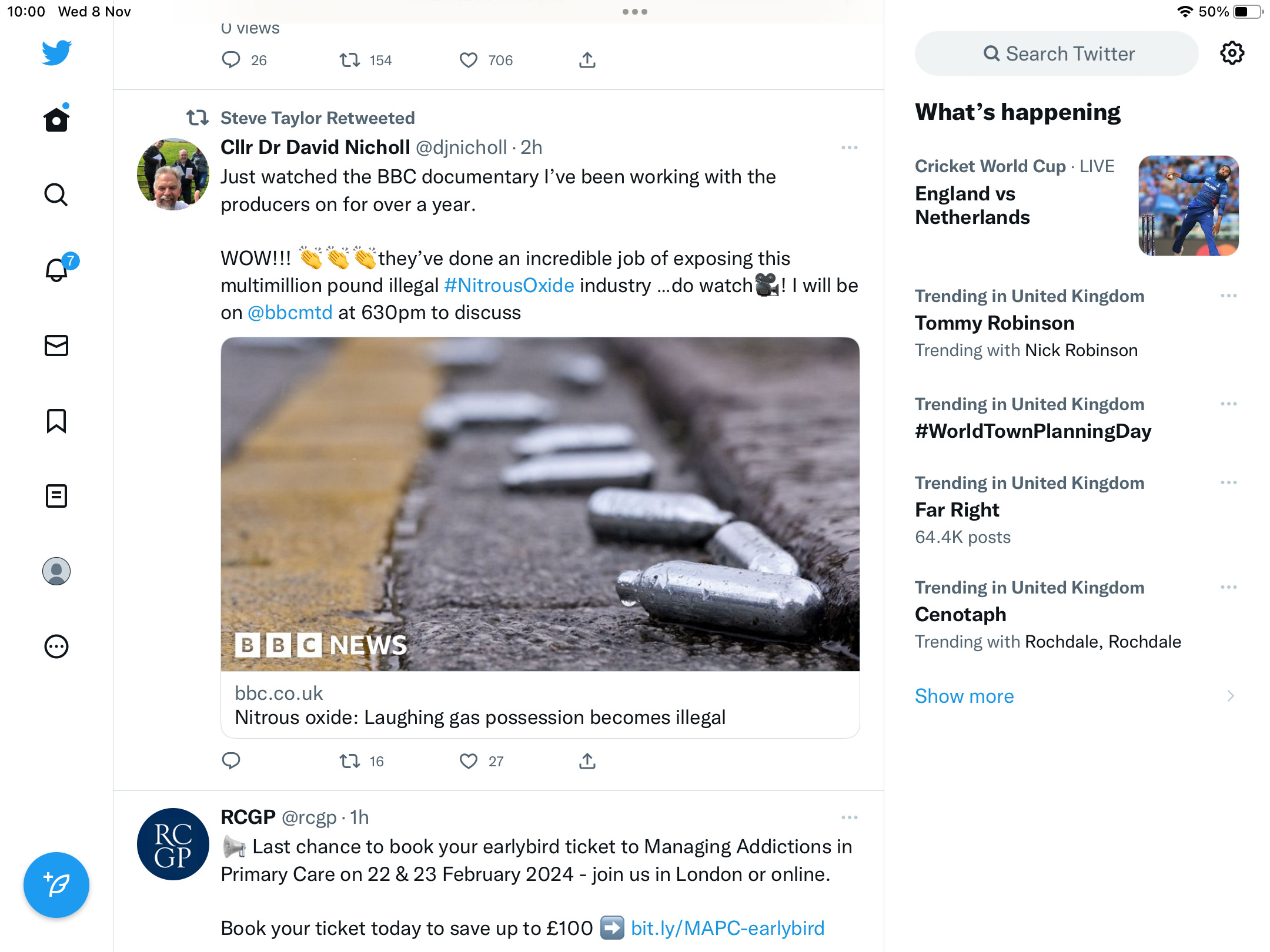Open Notifications bell with 7 badge

(x=58, y=269)
